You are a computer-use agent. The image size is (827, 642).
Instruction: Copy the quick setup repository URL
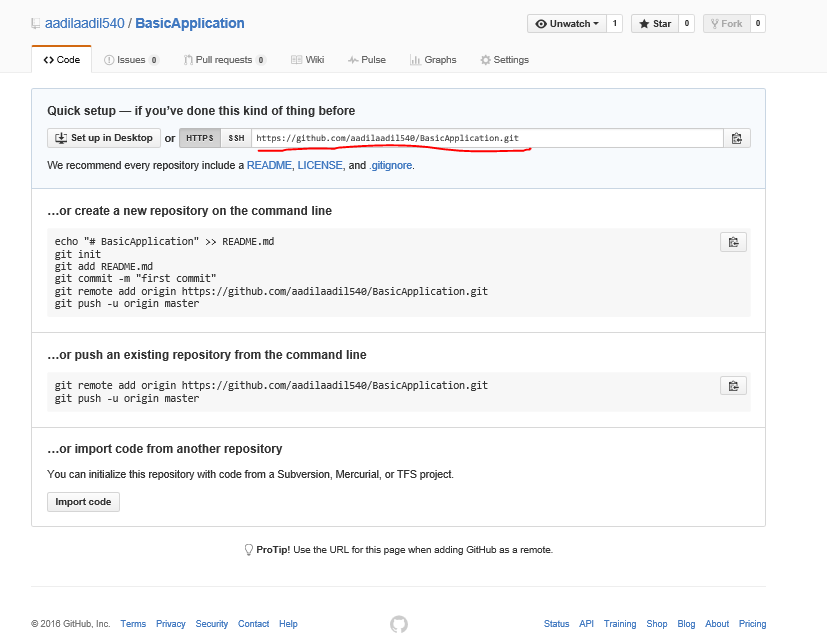tap(737, 138)
